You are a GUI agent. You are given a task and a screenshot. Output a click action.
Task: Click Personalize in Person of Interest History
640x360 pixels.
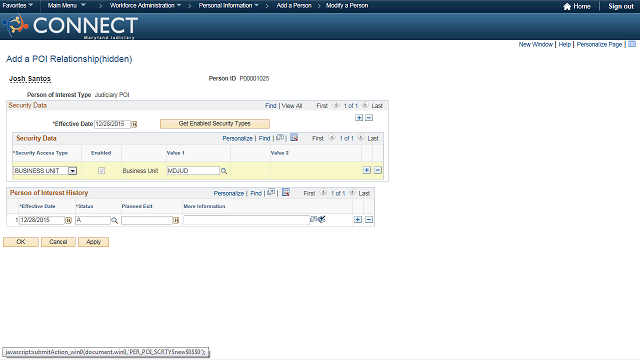click(x=229, y=193)
